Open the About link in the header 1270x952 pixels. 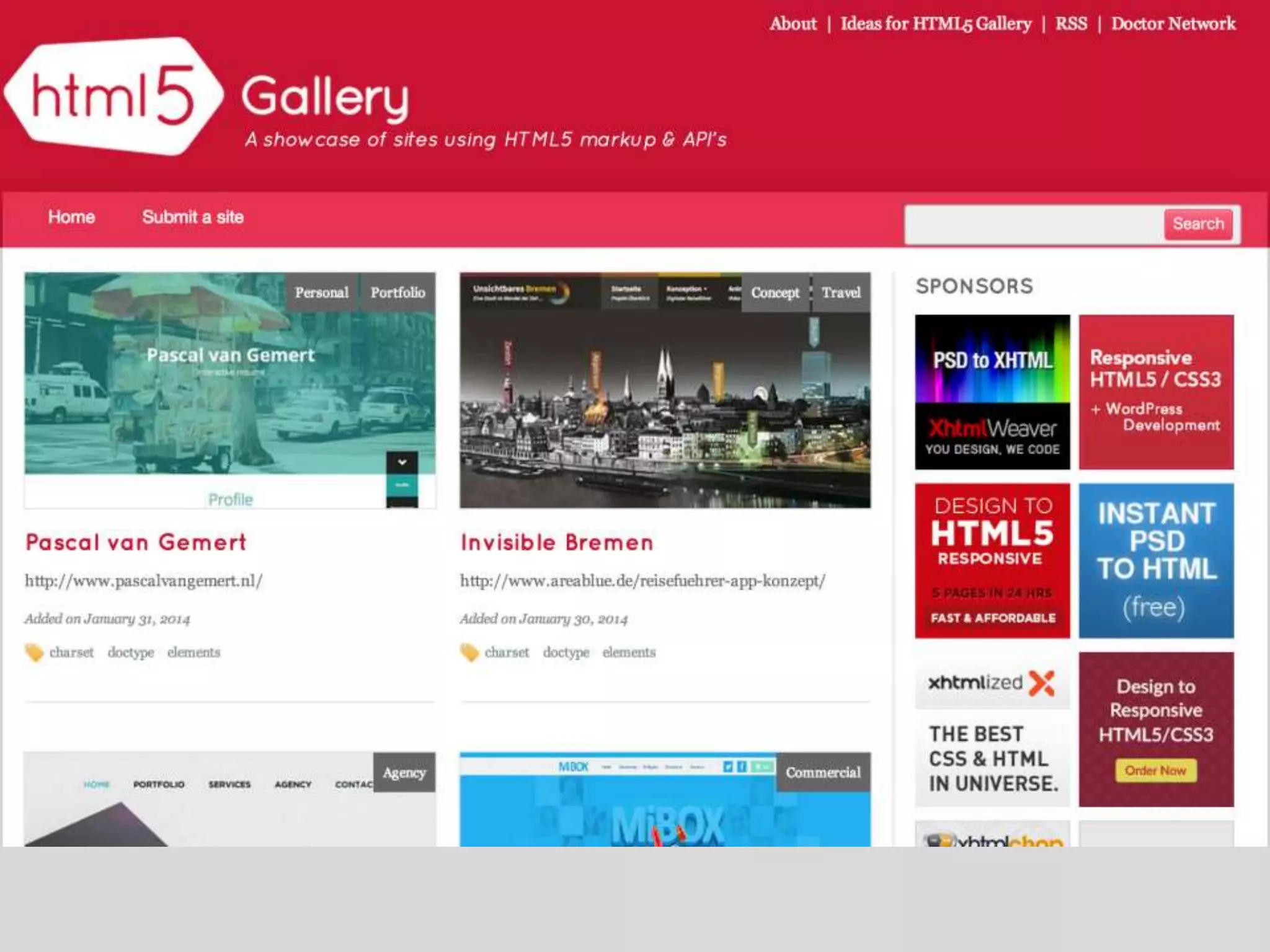(x=793, y=24)
